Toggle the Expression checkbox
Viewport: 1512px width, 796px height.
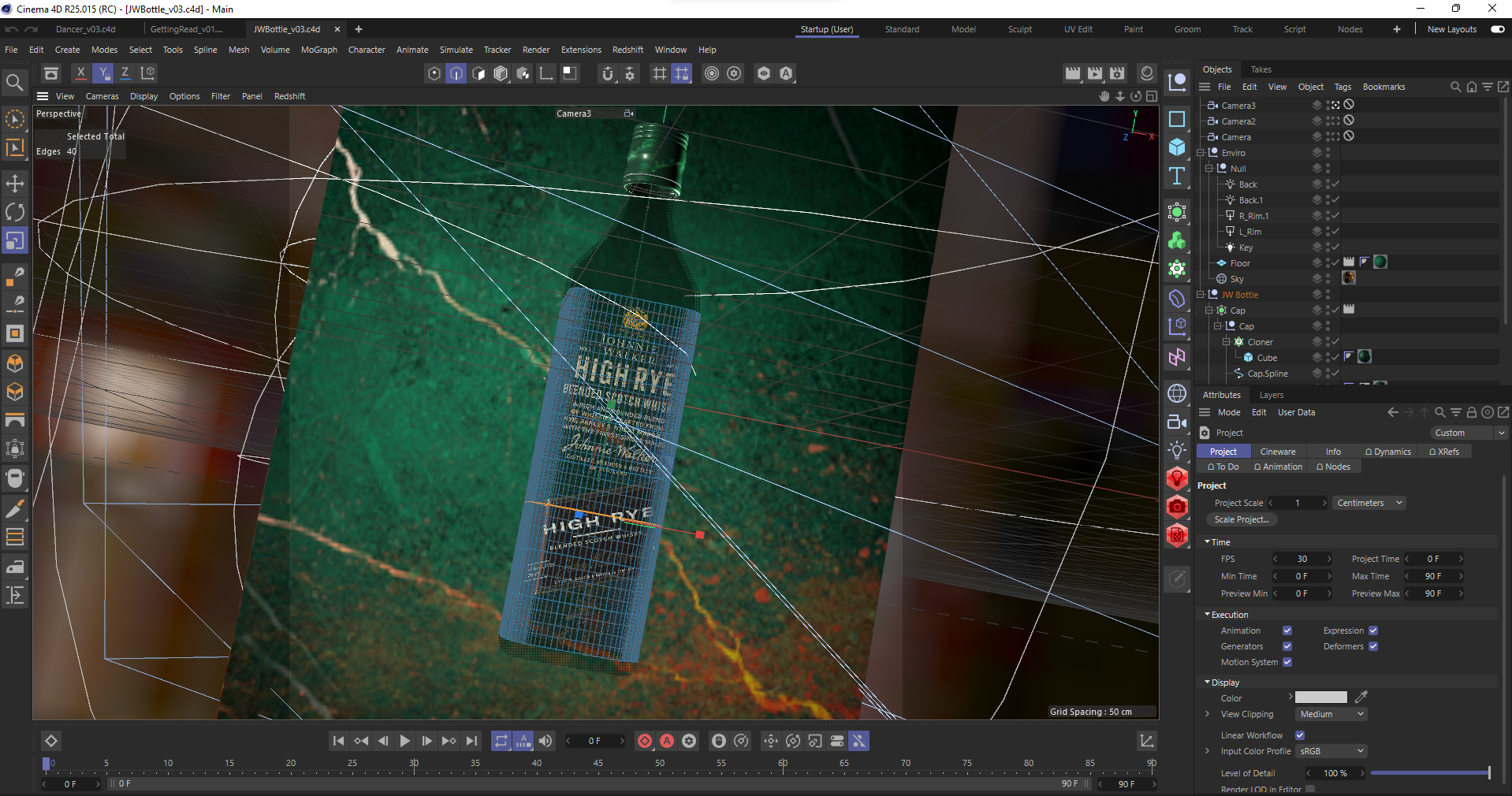coord(1373,630)
